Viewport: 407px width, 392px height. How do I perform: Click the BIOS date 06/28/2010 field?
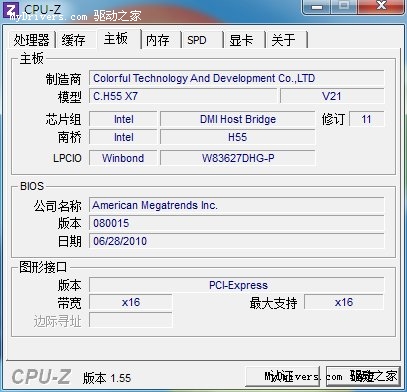(237, 241)
